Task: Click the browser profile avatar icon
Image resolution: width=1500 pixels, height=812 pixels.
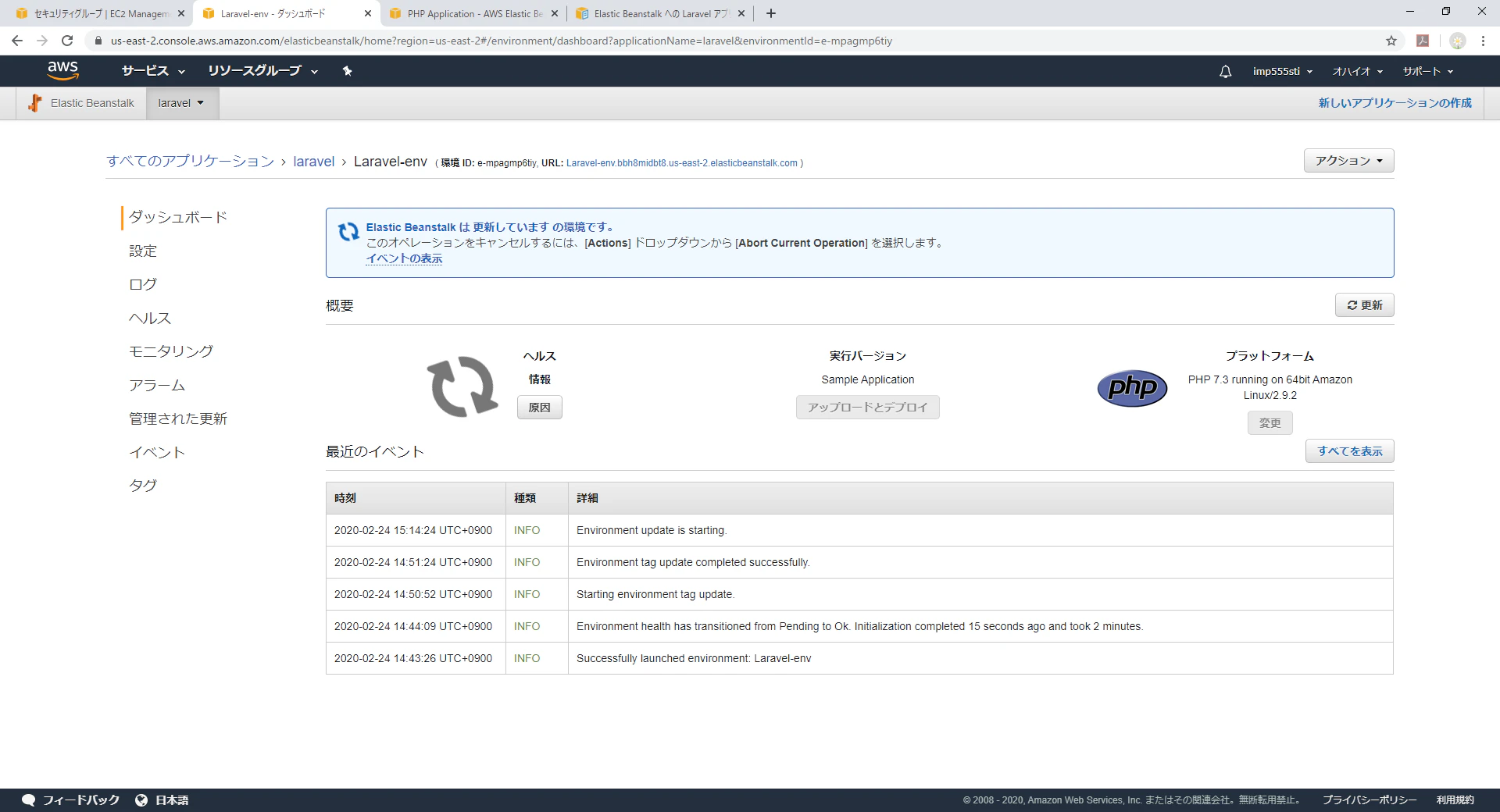Action: pyautogui.click(x=1458, y=41)
